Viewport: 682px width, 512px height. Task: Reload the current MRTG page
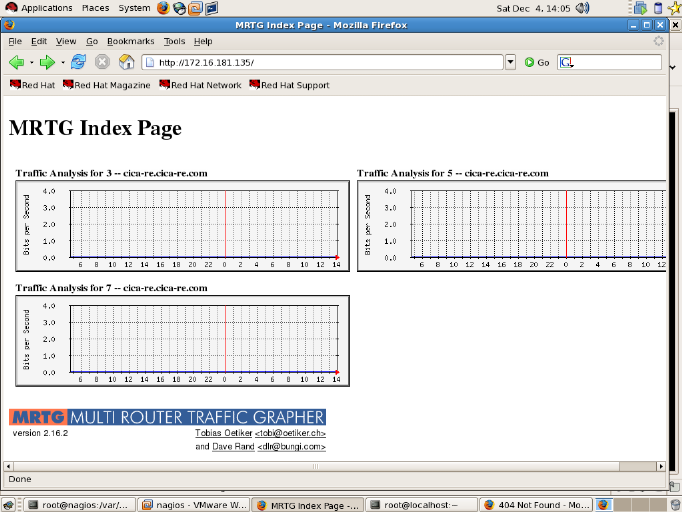78,62
